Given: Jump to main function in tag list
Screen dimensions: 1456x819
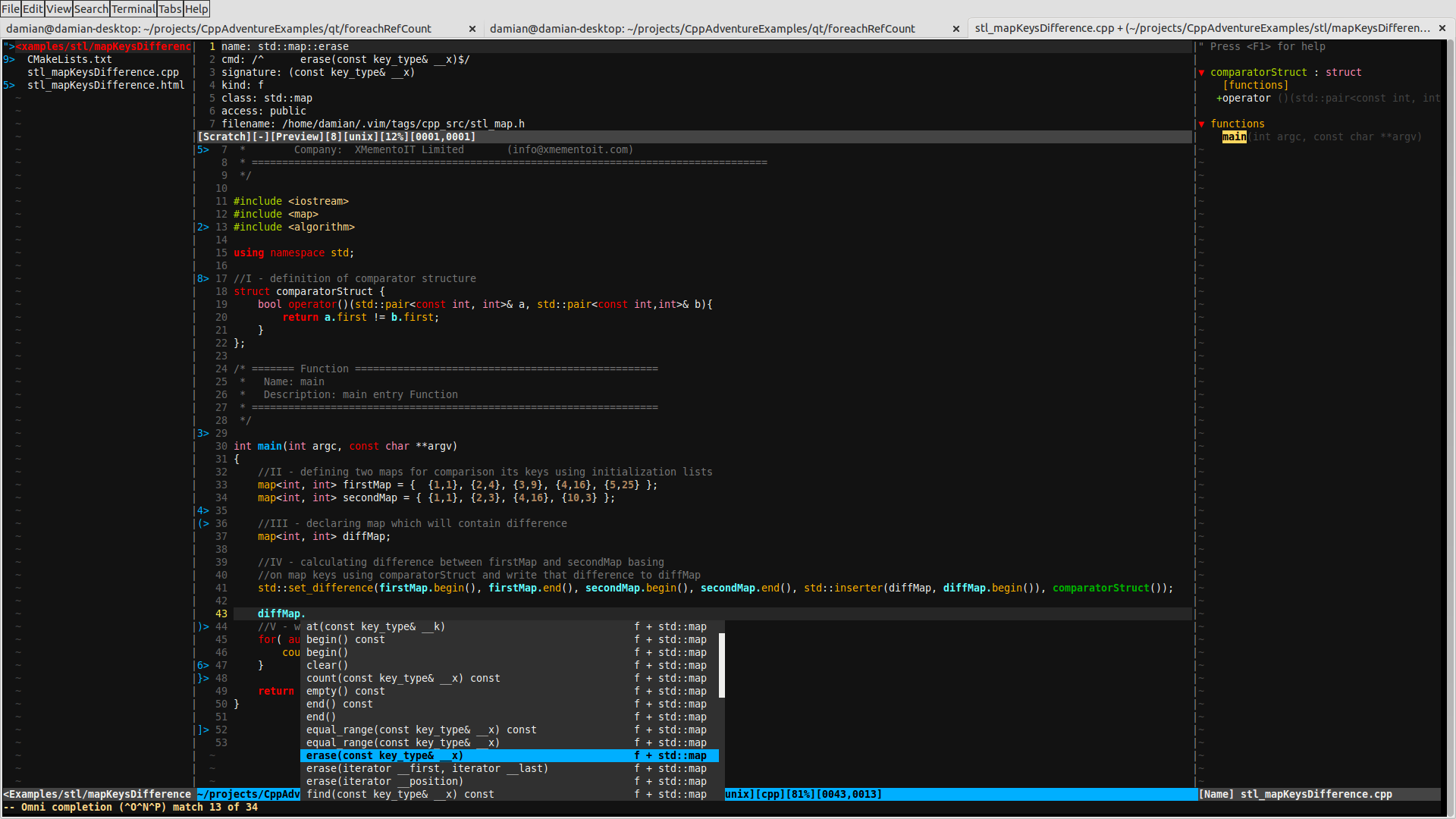Looking at the screenshot, I should pos(1234,137).
